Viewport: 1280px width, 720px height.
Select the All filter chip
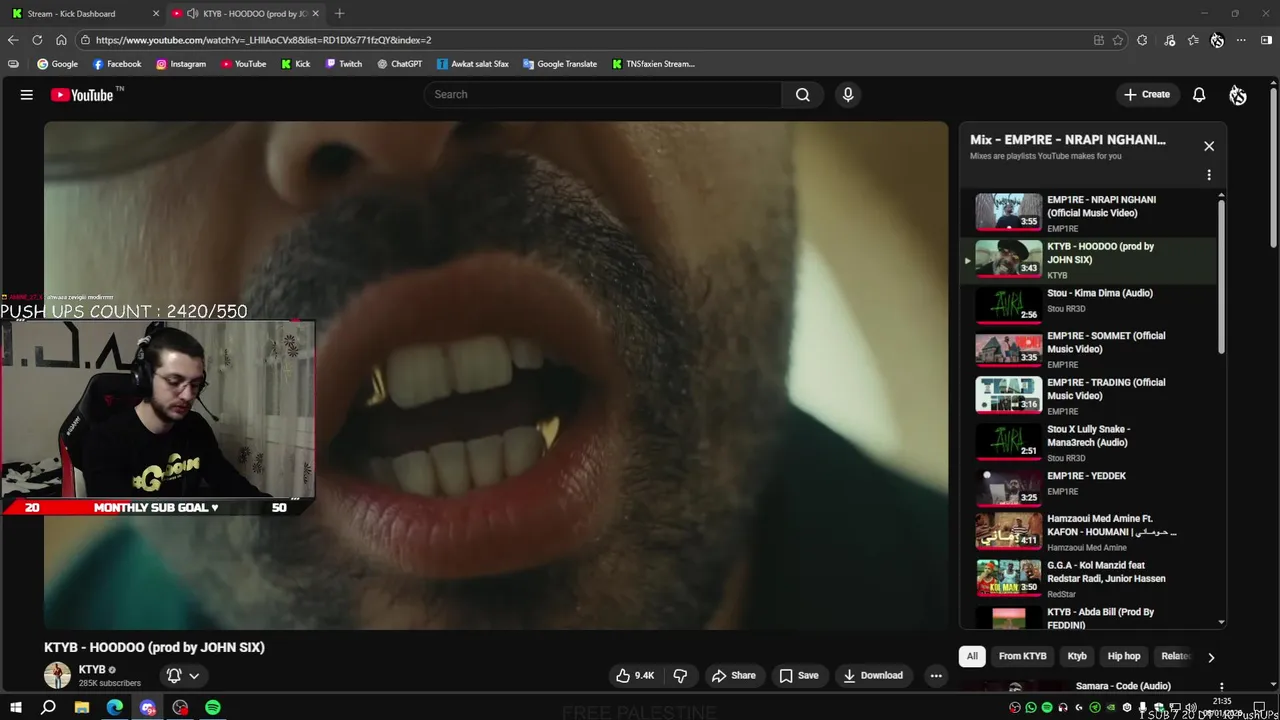972,657
